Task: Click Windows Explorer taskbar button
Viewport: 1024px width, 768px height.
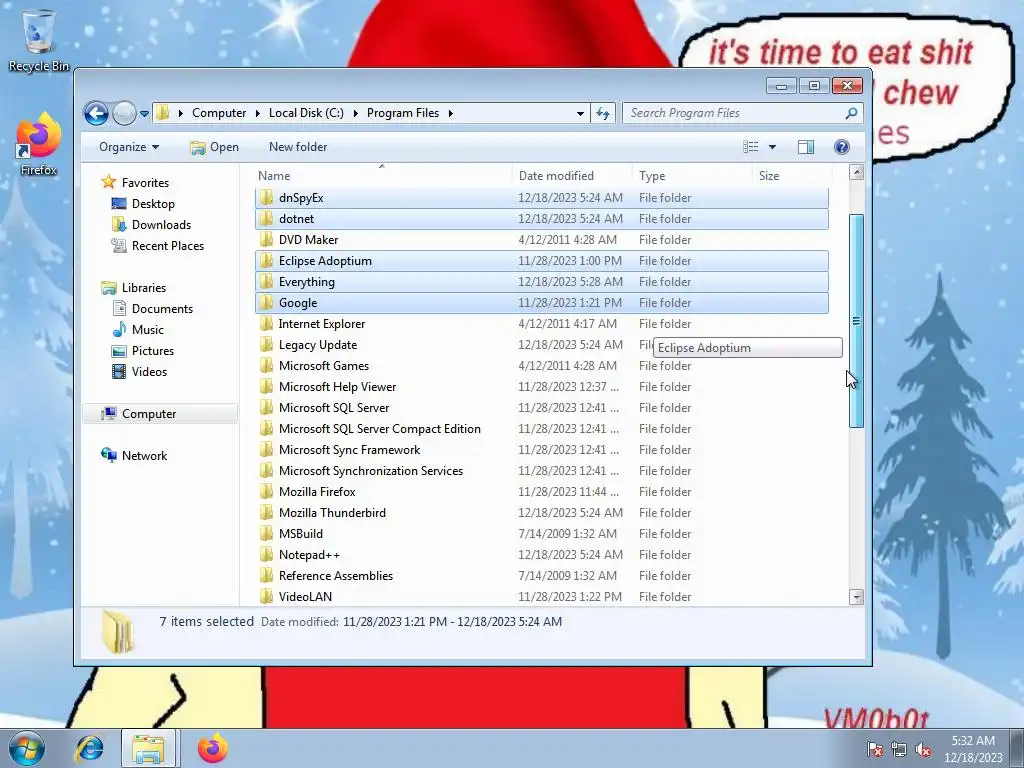Action: 148,748
